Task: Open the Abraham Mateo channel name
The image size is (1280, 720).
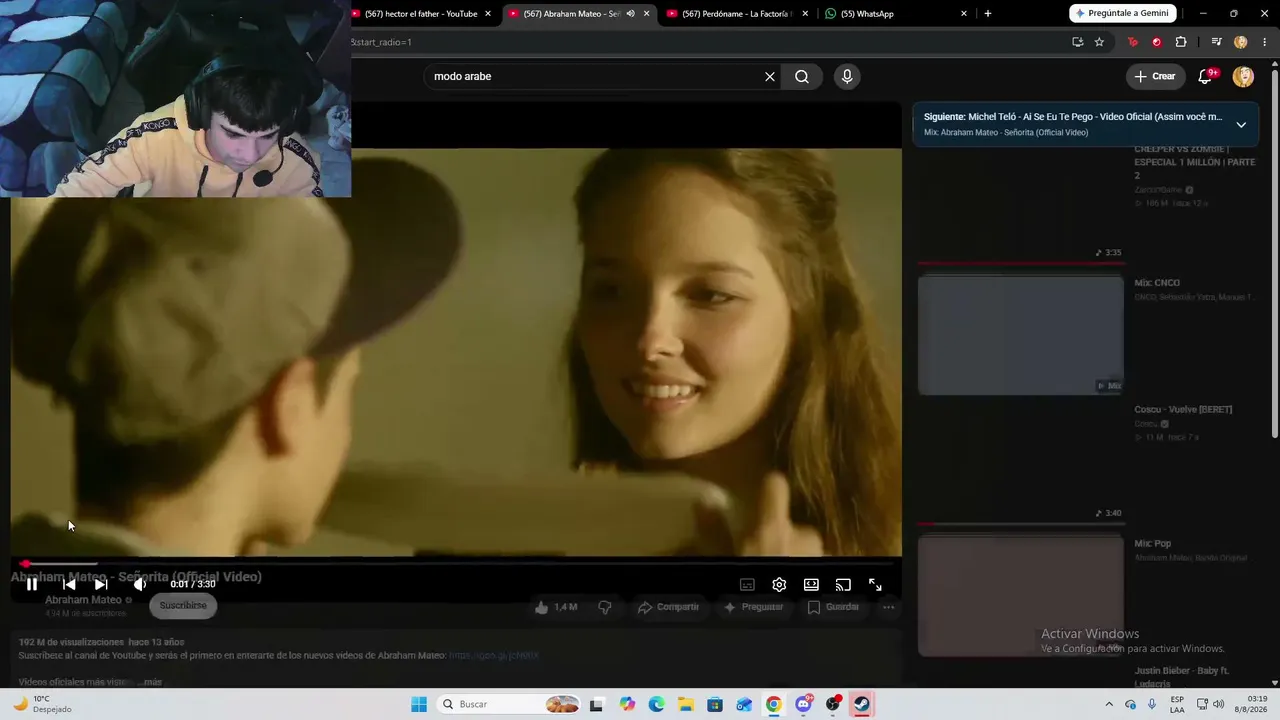Action: [83, 600]
